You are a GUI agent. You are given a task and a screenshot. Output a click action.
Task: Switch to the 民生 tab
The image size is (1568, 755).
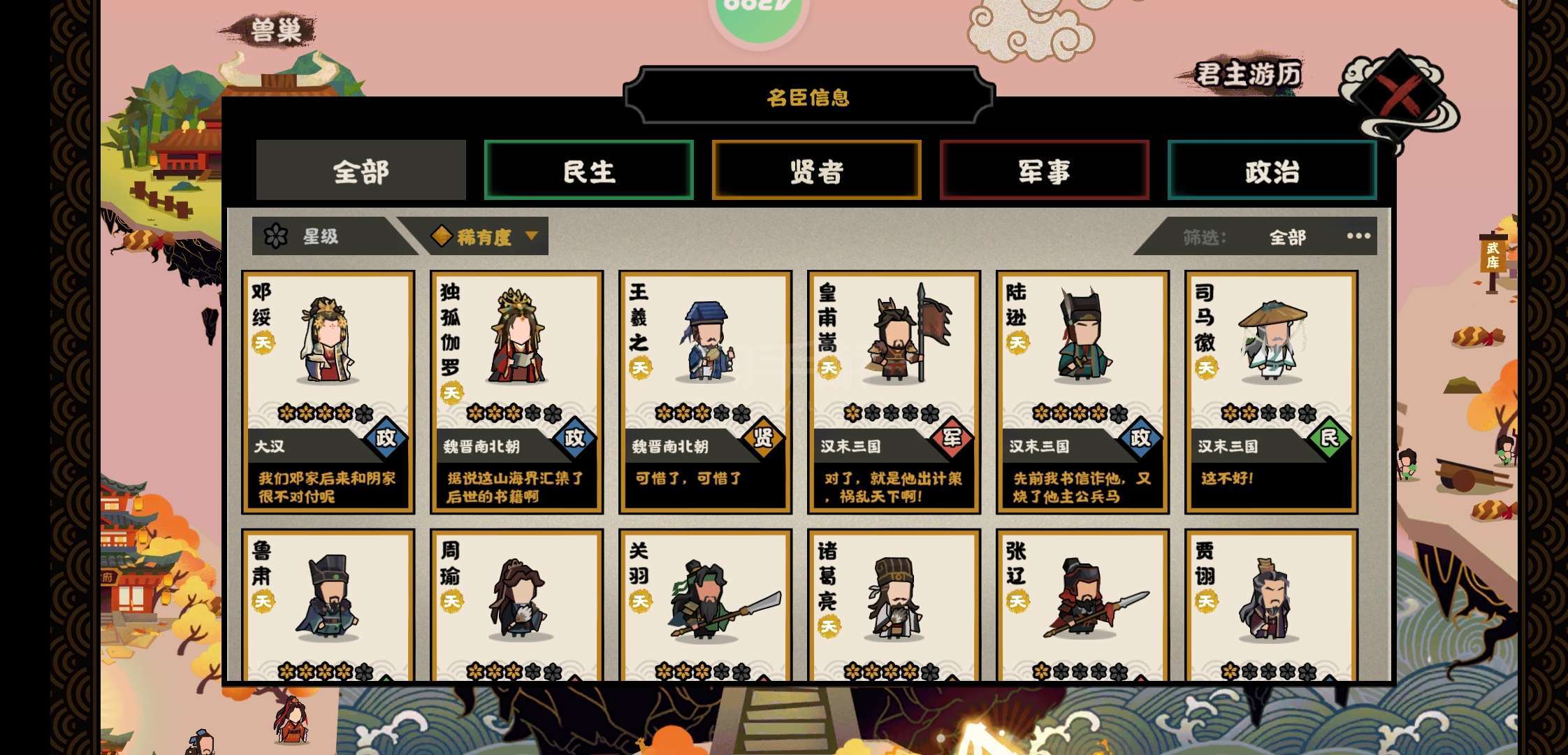[x=588, y=170]
